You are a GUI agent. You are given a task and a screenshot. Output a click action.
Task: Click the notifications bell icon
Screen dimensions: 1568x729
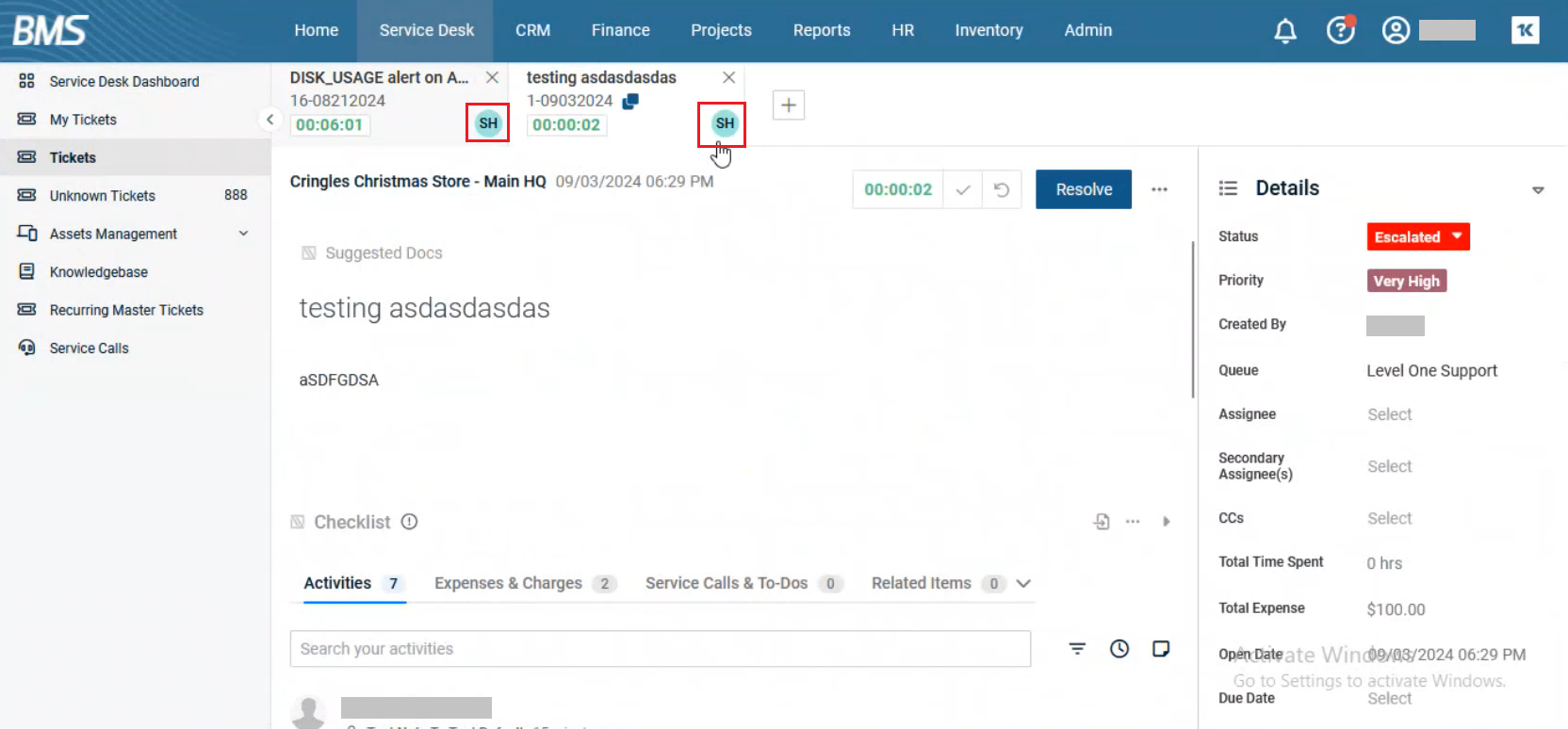(1284, 31)
